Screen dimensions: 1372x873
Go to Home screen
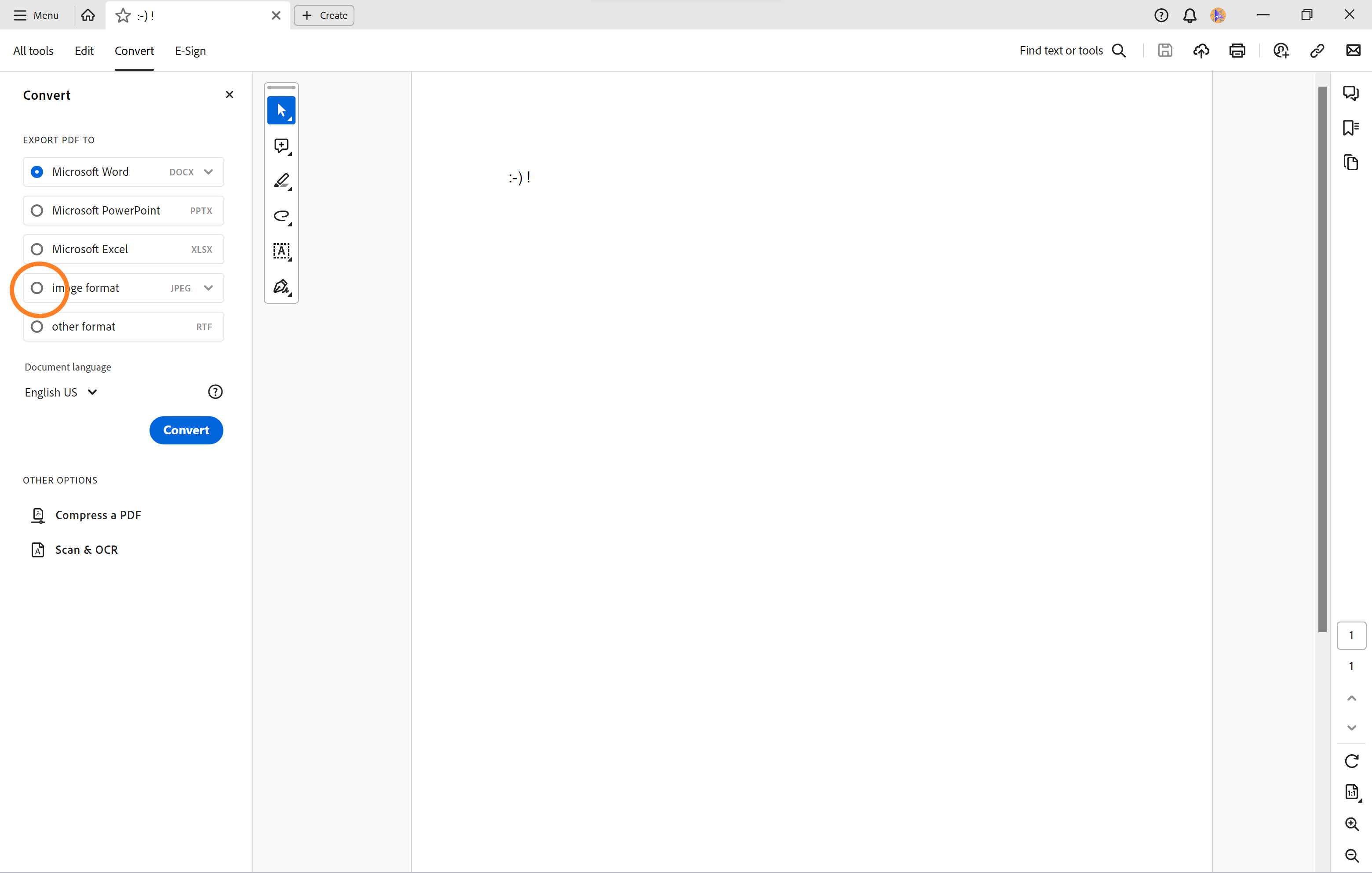(88, 15)
